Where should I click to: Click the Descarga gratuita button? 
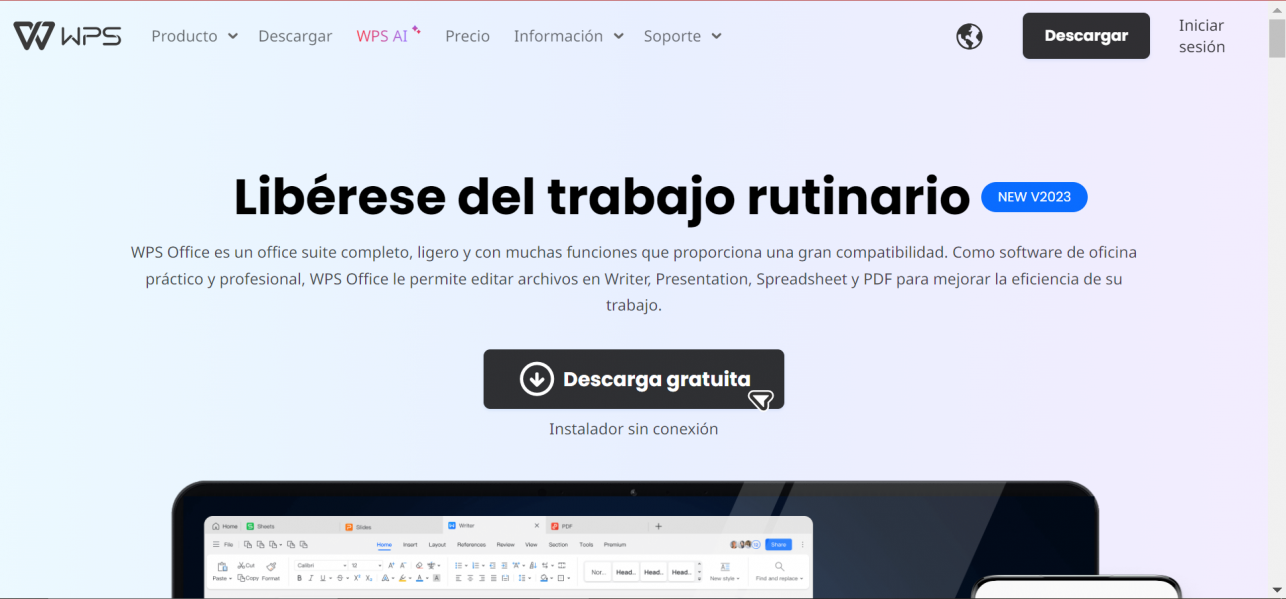tap(634, 379)
